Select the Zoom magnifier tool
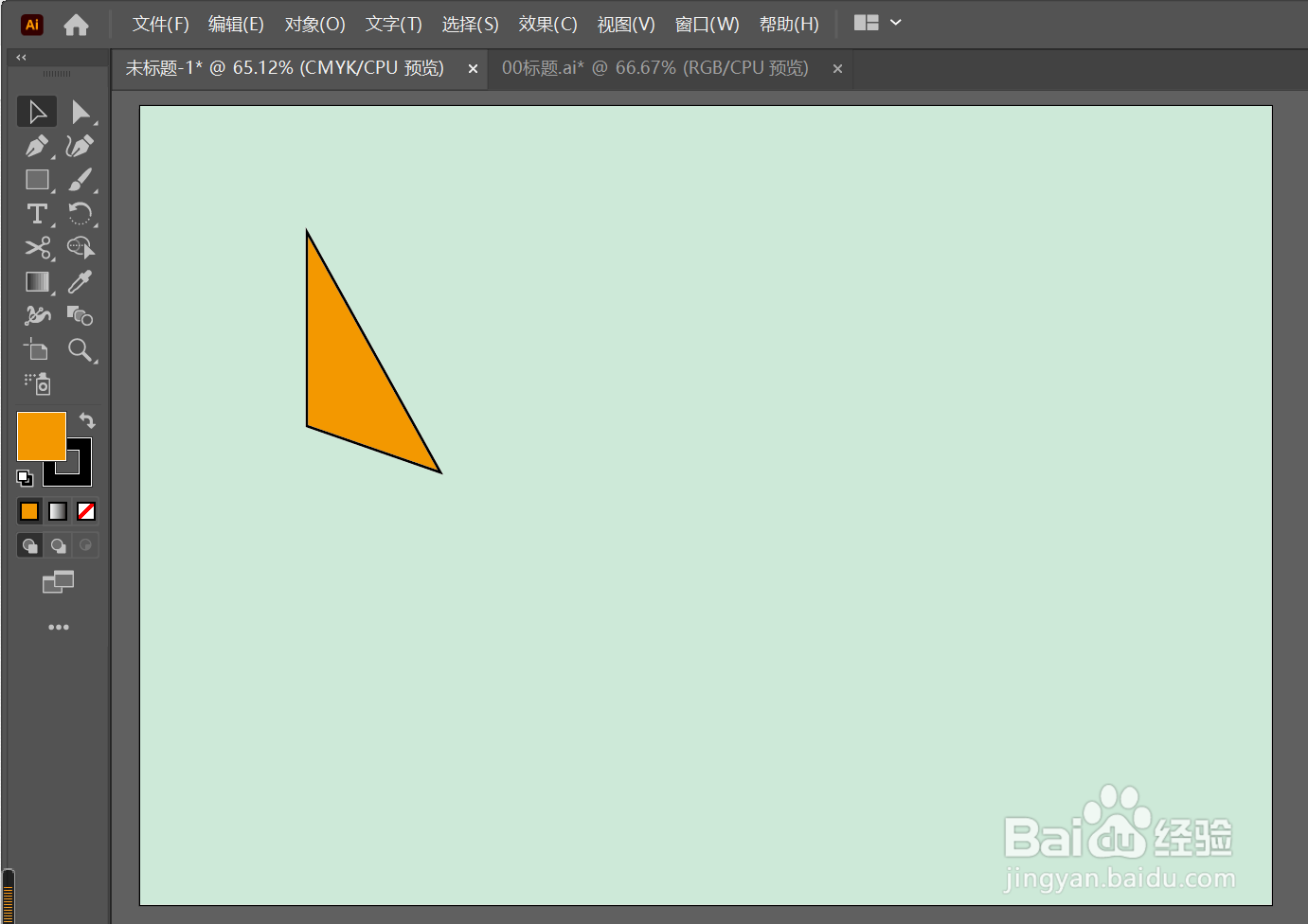1308x924 pixels. 81,350
